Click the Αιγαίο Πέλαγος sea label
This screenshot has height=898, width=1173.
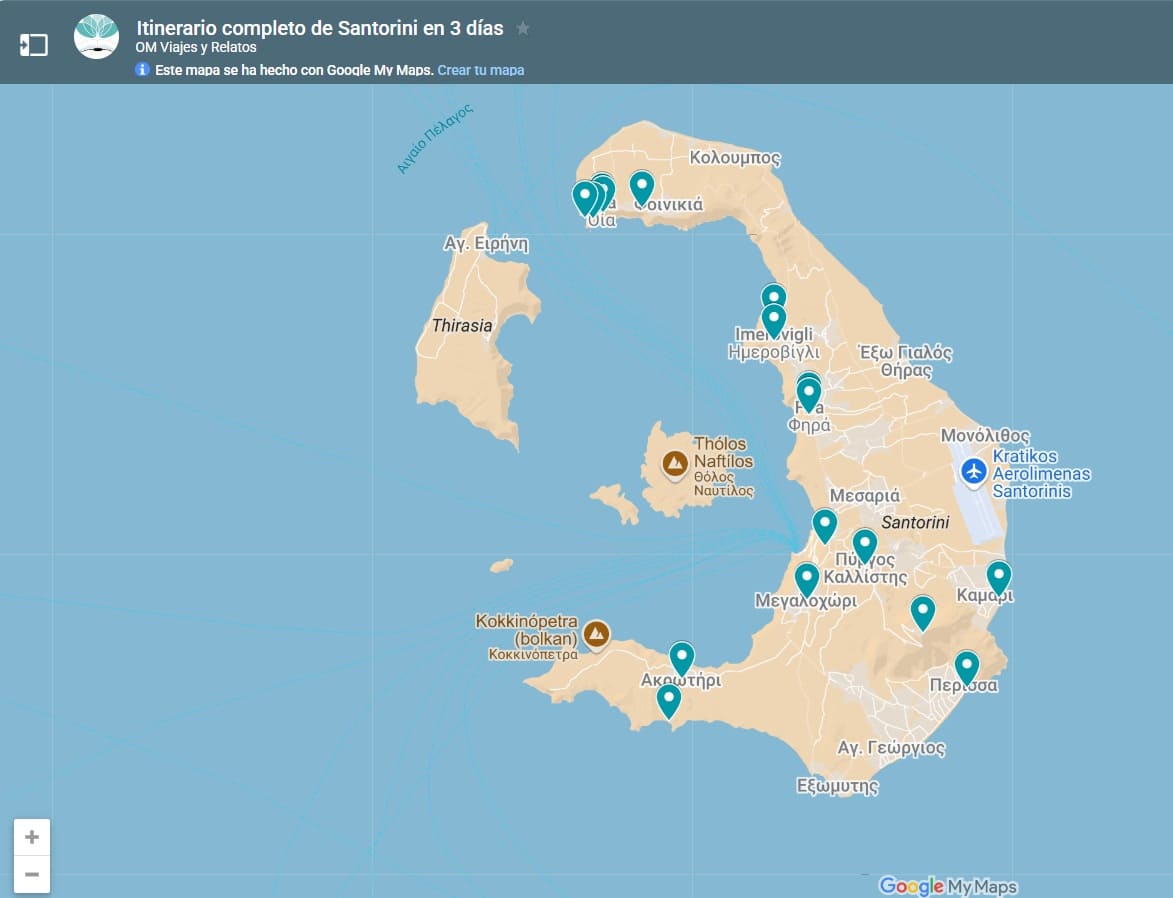pos(435,138)
